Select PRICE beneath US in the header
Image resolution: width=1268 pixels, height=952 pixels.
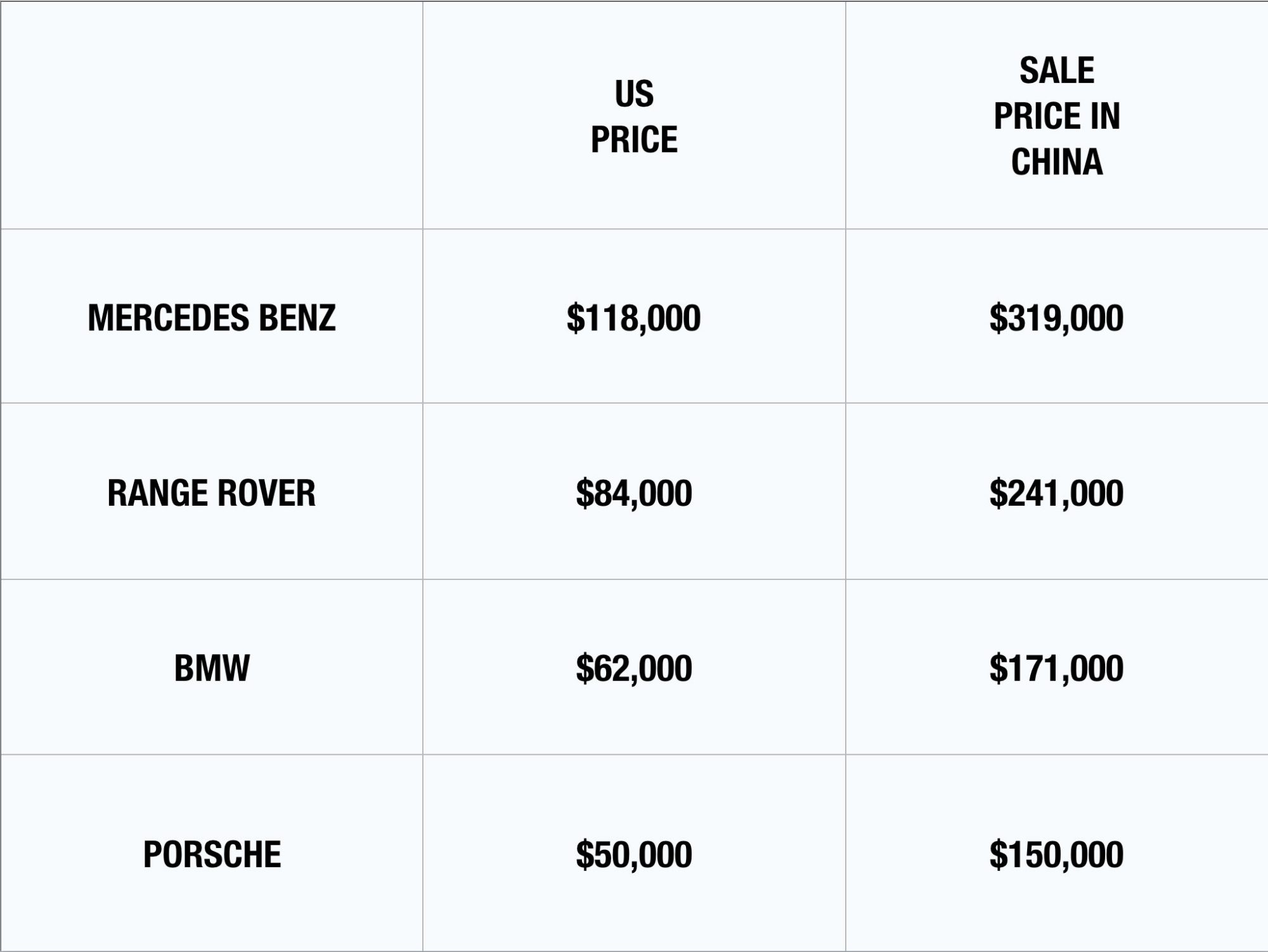[x=634, y=139]
